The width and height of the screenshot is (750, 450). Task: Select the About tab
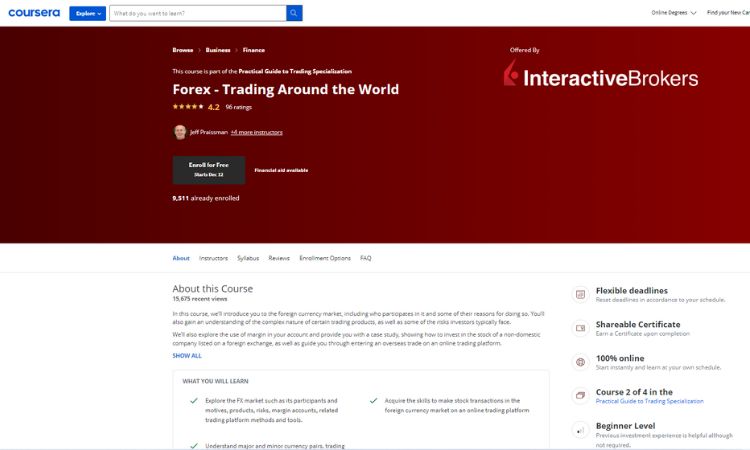pyautogui.click(x=181, y=258)
